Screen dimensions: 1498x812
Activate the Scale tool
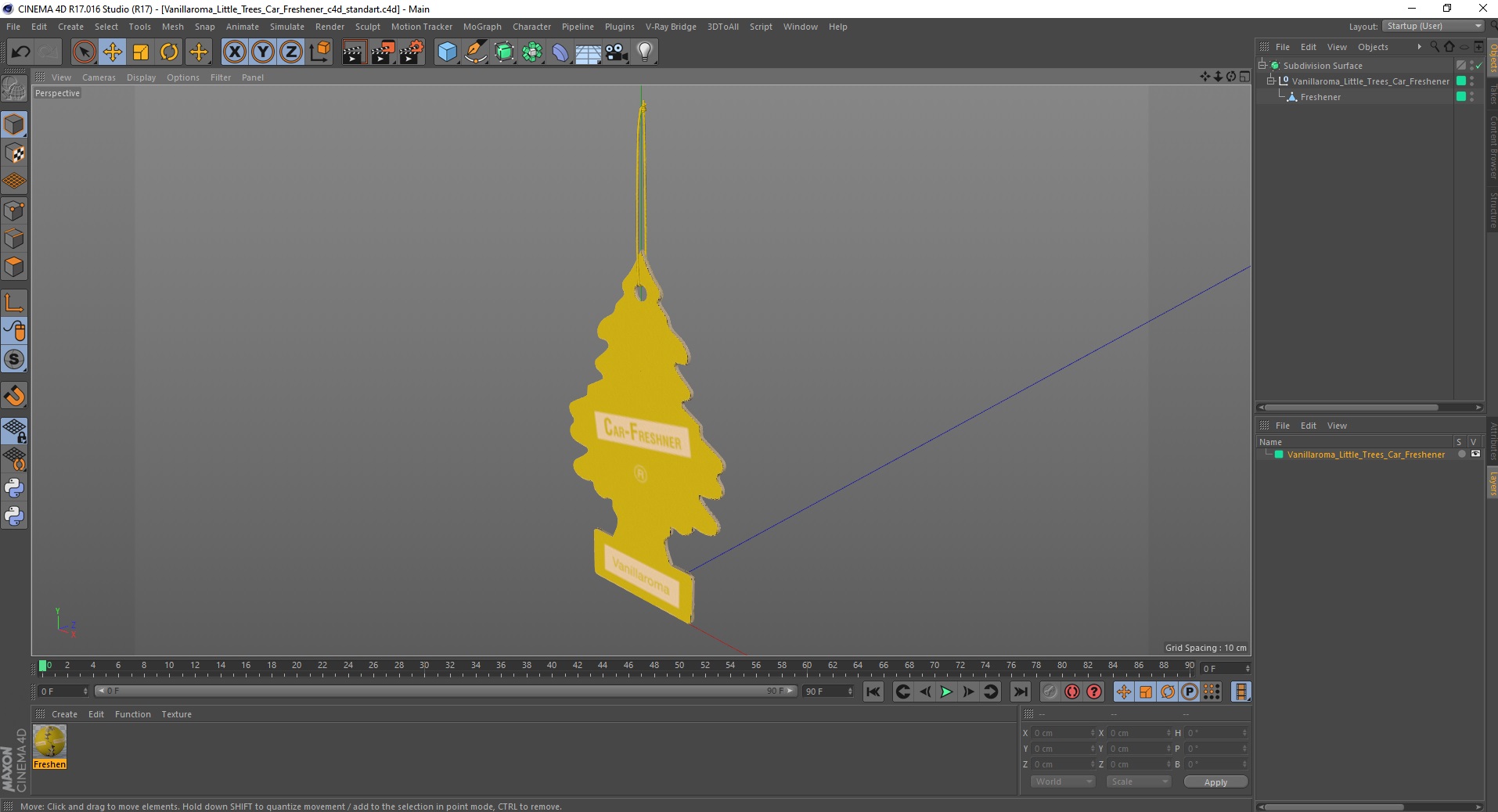pos(141,52)
